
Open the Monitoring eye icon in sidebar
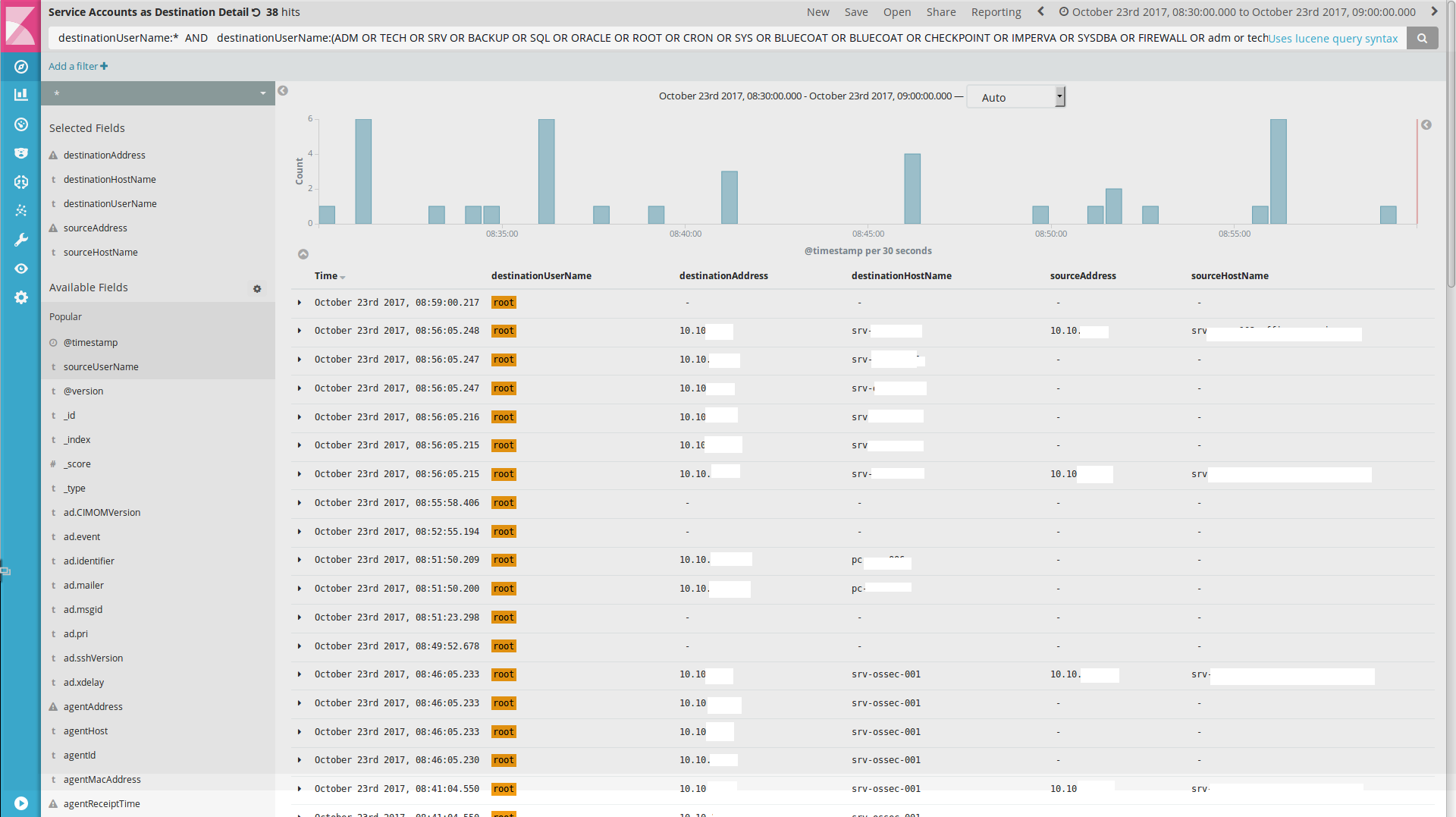pos(21,269)
